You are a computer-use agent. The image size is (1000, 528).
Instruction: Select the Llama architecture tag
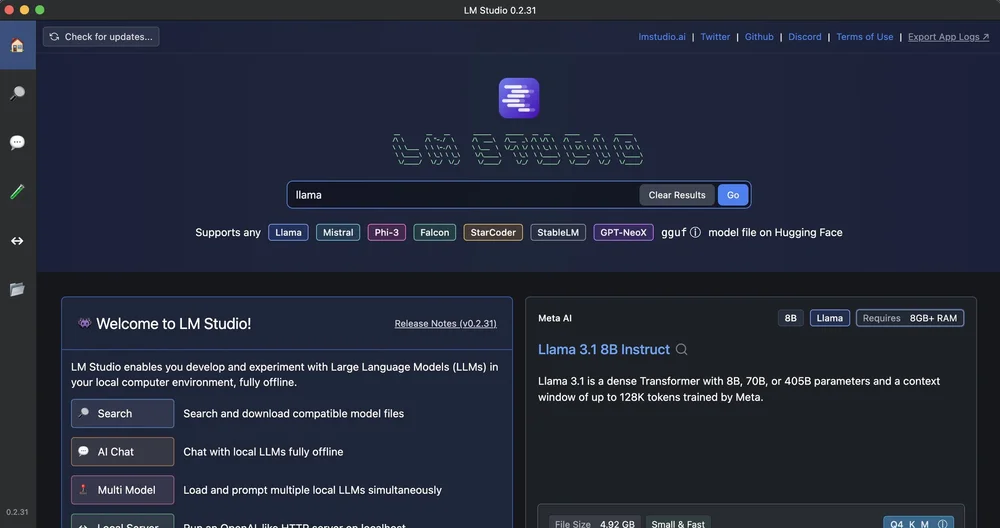point(288,233)
